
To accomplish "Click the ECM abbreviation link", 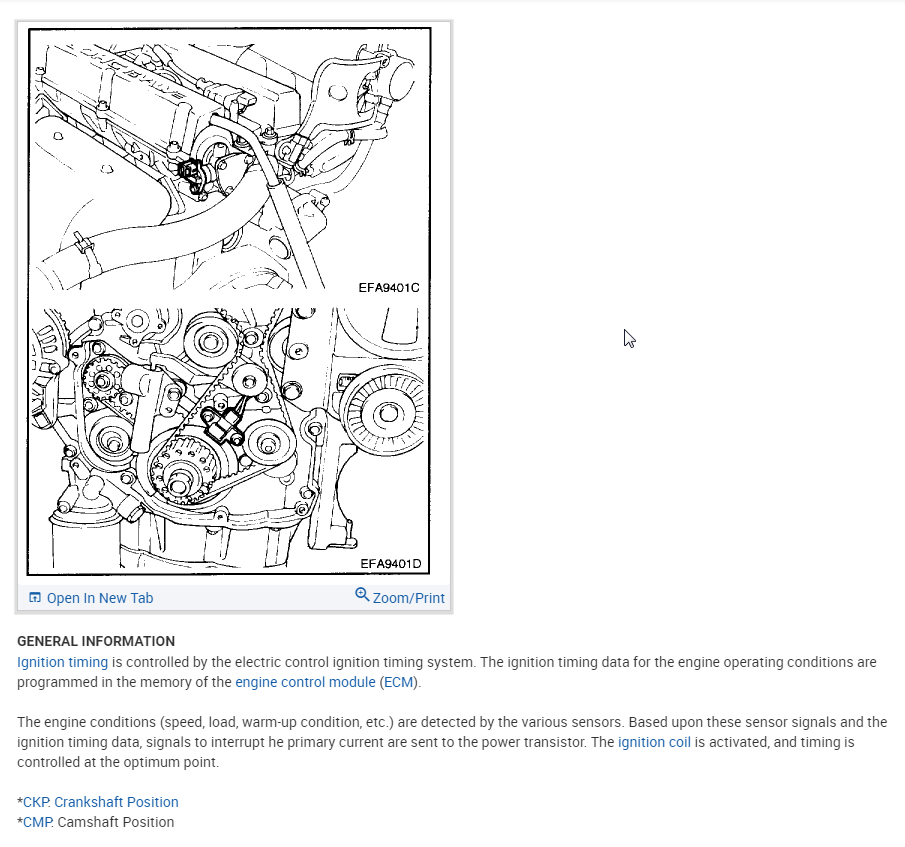I will [x=398, y=682].
